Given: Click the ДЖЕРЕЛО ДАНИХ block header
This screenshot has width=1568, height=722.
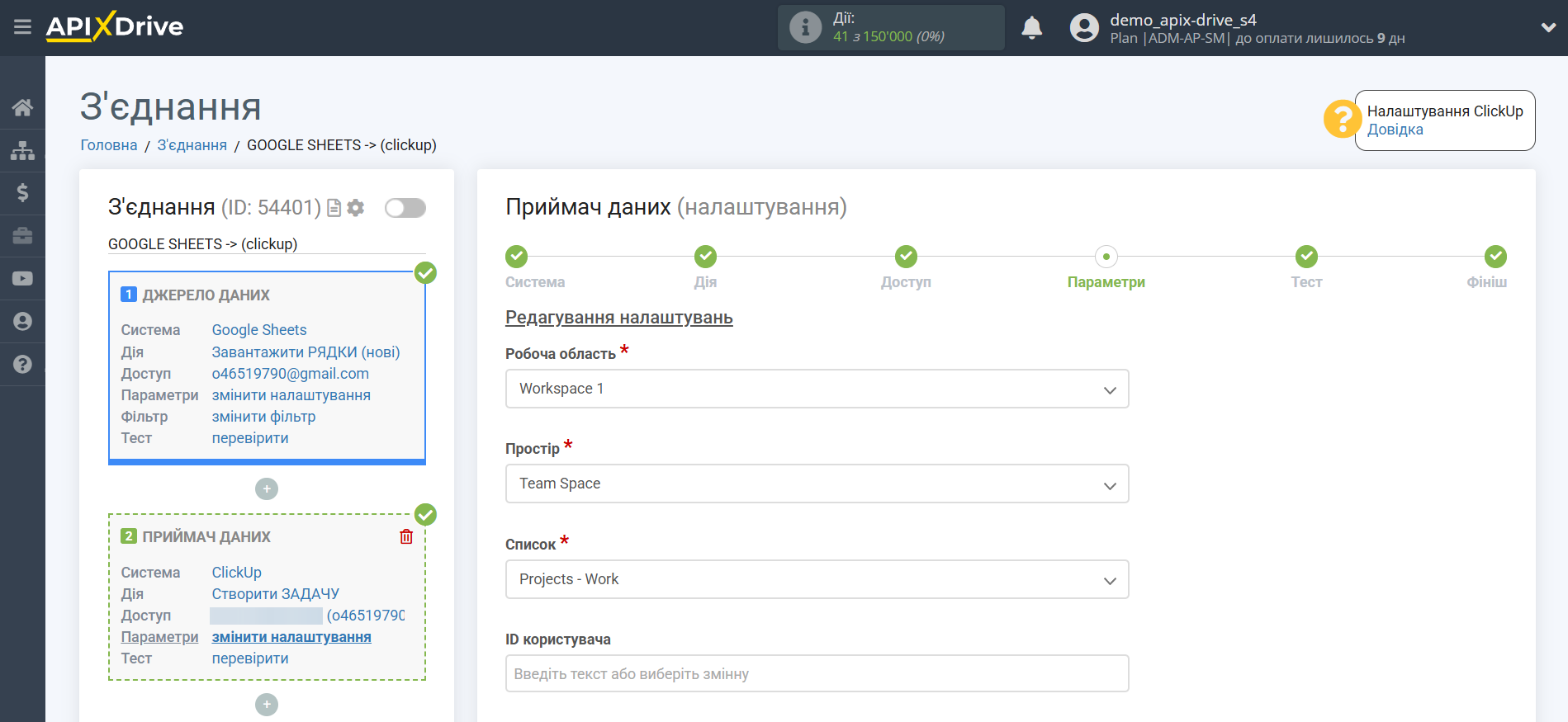Looking at the screenshot, I should click(206, 295).
